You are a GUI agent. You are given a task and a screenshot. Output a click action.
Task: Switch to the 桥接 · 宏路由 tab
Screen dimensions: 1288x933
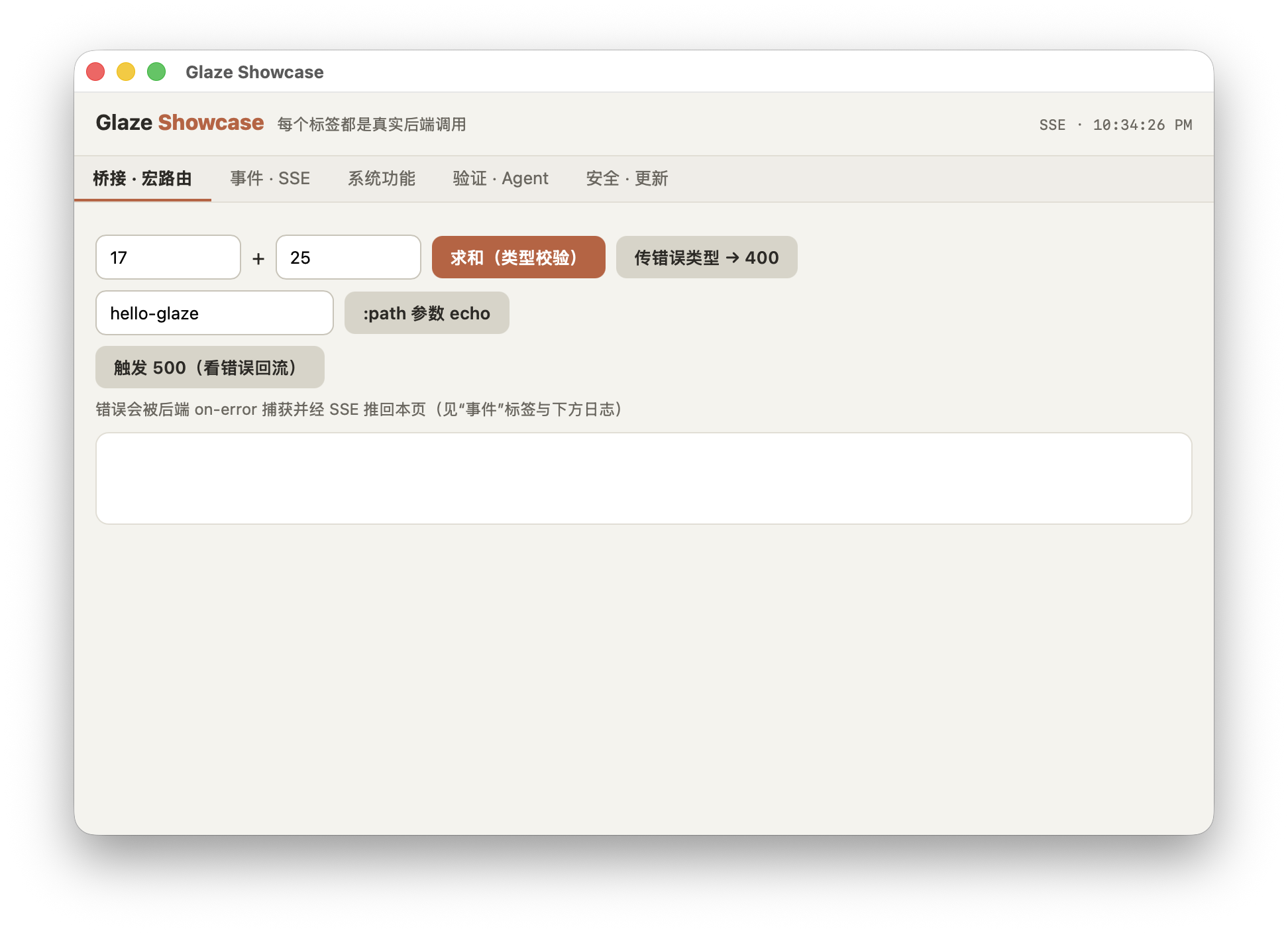[x=142, y=178]
